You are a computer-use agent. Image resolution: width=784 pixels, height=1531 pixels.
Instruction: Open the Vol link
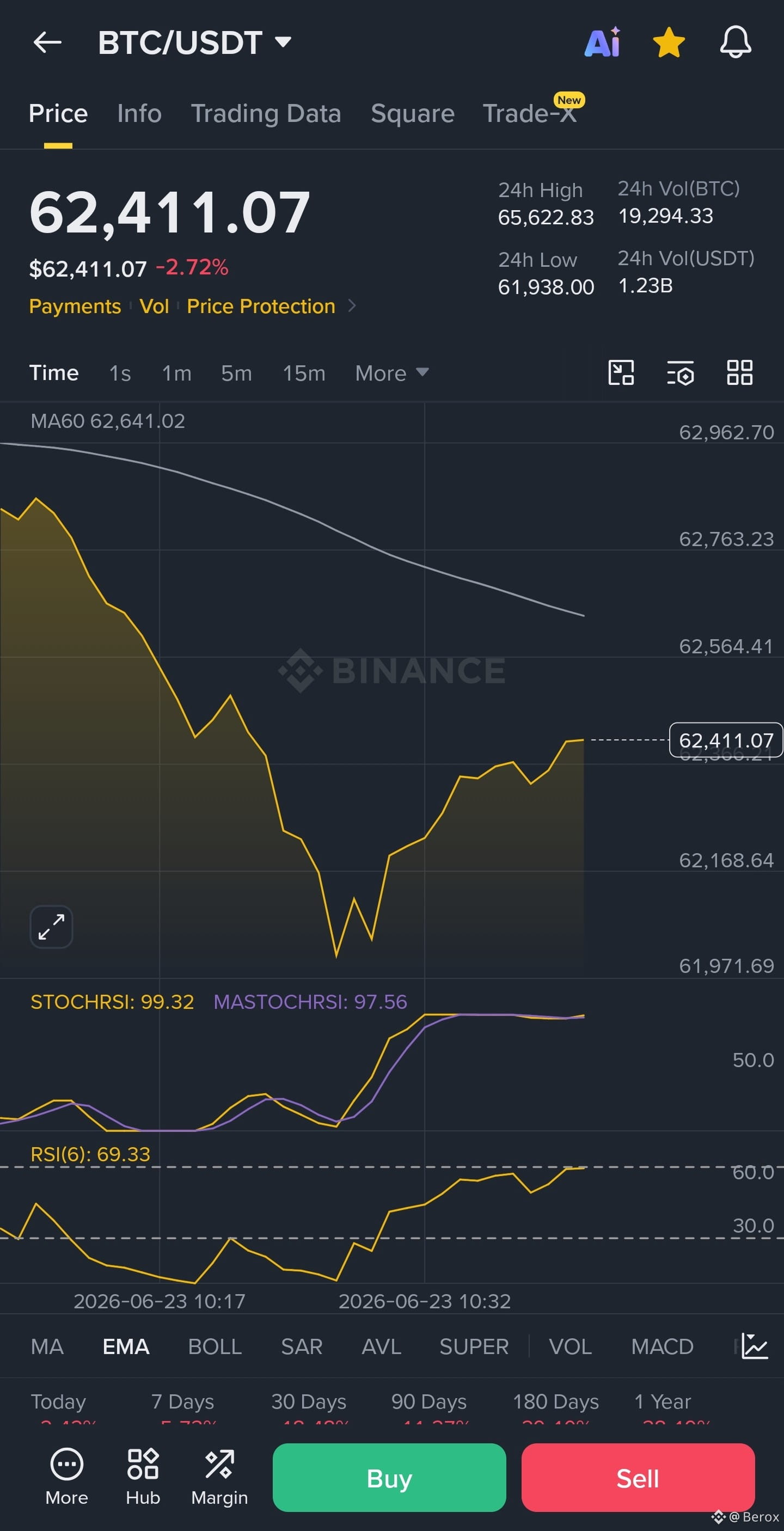tap(154, 305)
